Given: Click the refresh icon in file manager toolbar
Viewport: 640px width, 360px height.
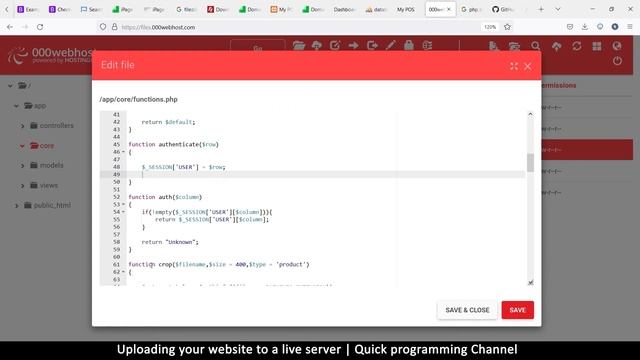Looking at the screenshot, I should [x=577, y=46].
